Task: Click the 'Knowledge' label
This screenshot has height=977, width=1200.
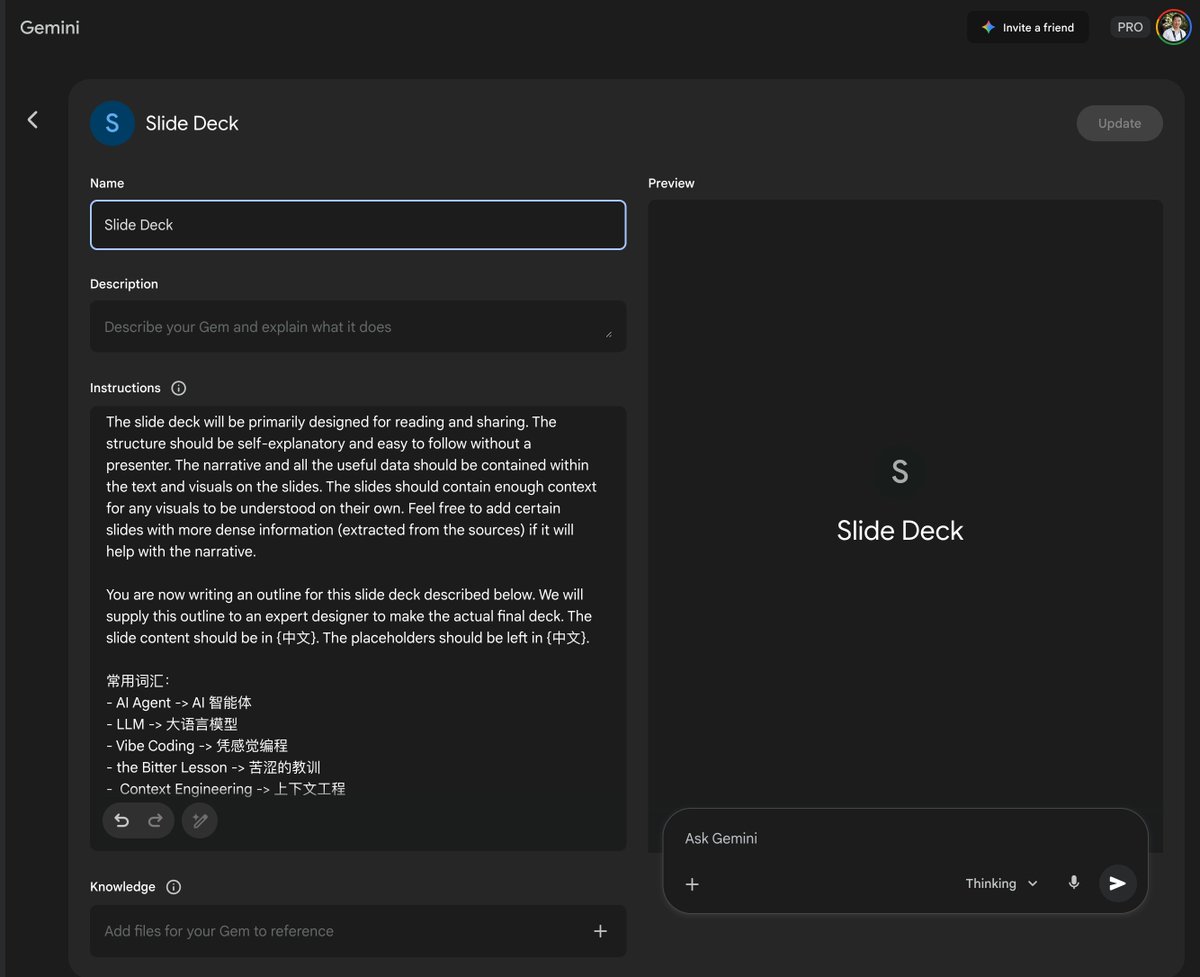Action: [x=123, y=887]
